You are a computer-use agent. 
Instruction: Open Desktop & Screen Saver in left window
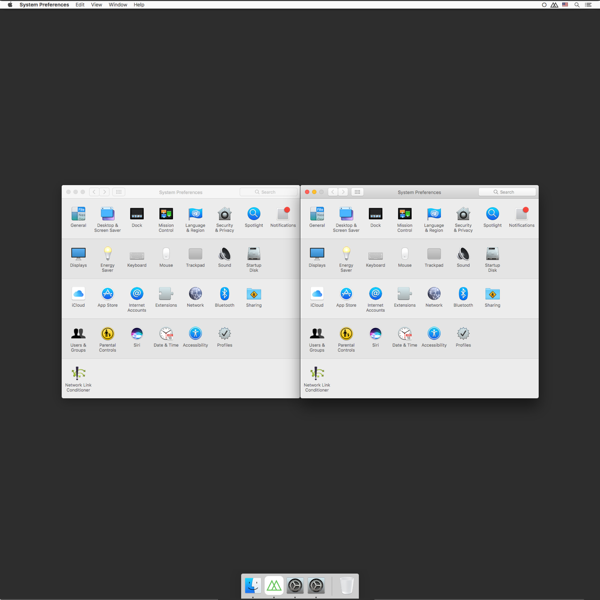pos(108,219)
